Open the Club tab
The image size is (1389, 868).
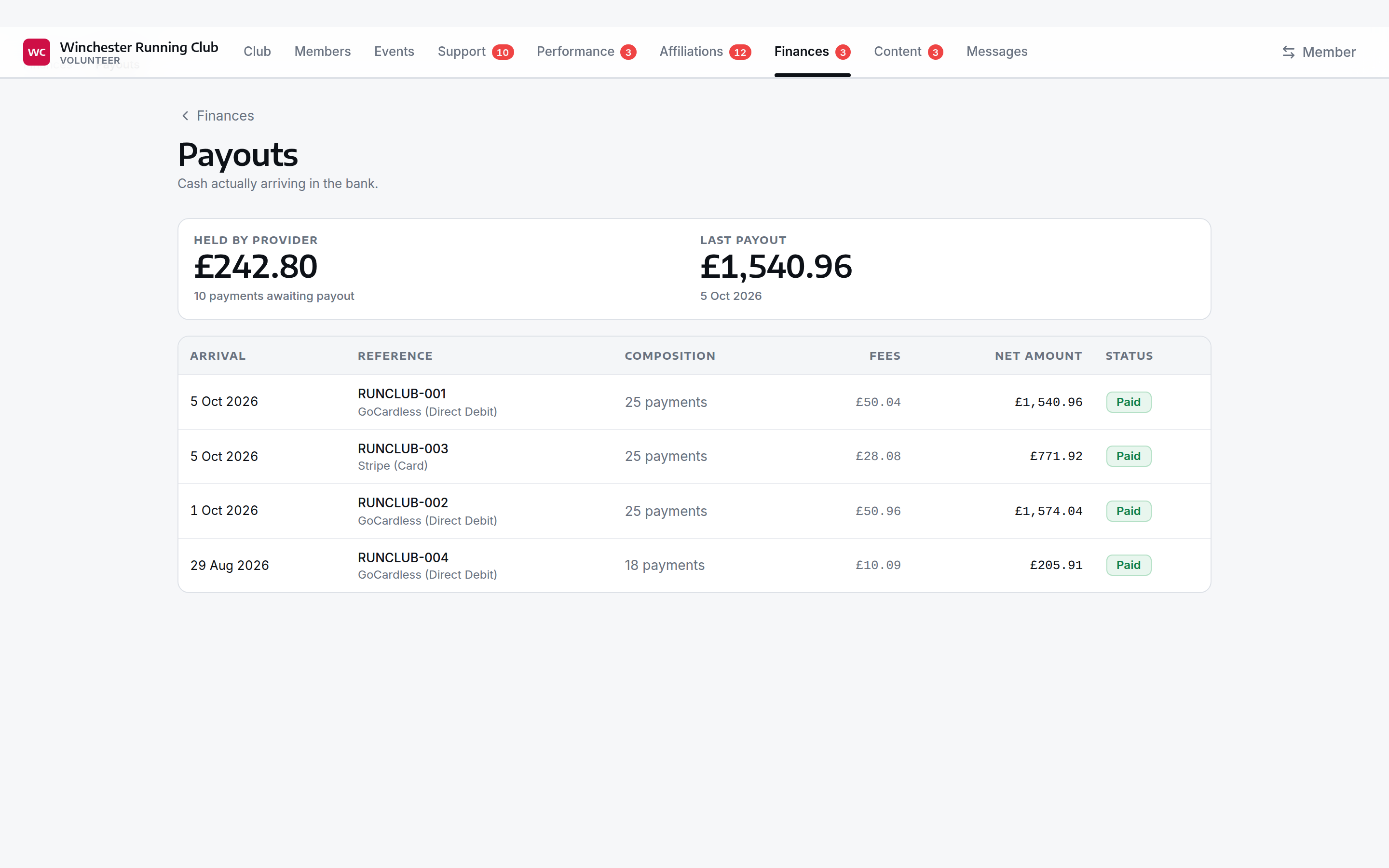point(257,52)
